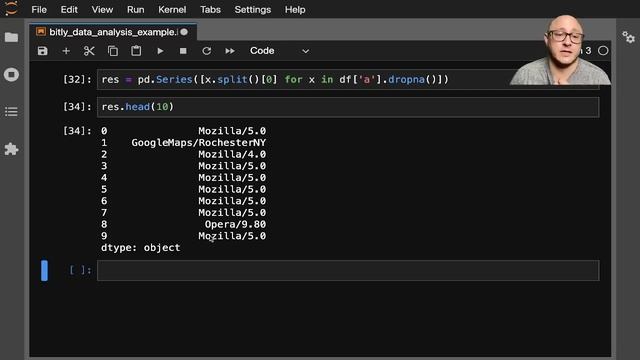This screenshot has width=640, height=360.
Task: Open the File Browser sidebar icon
Action: coord(11,38)
